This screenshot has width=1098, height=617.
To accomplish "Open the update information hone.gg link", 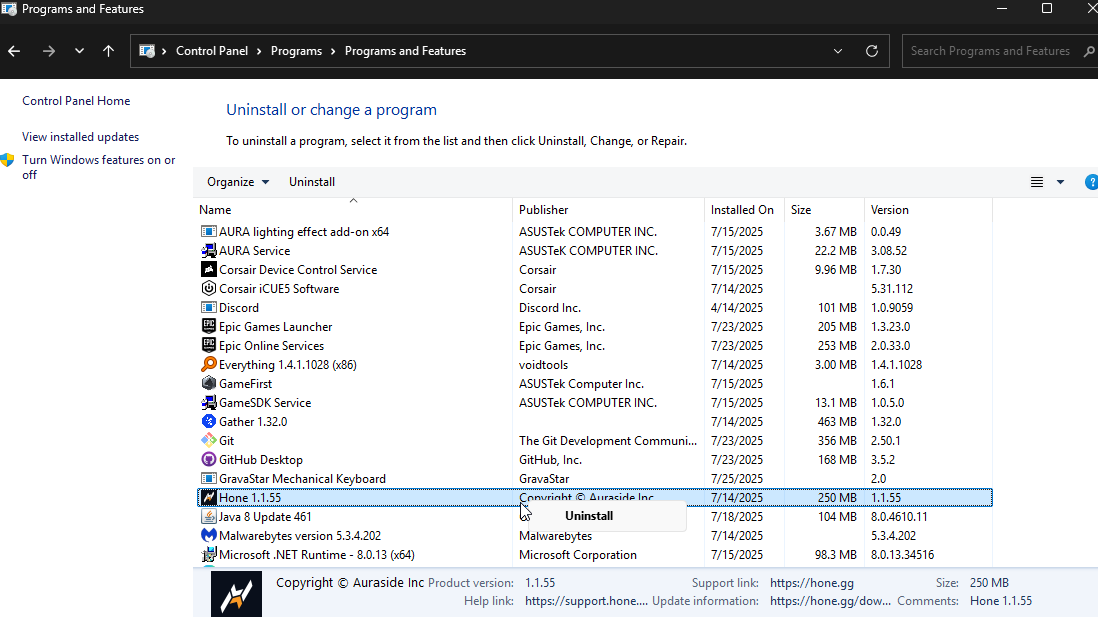I will point(831,602).
